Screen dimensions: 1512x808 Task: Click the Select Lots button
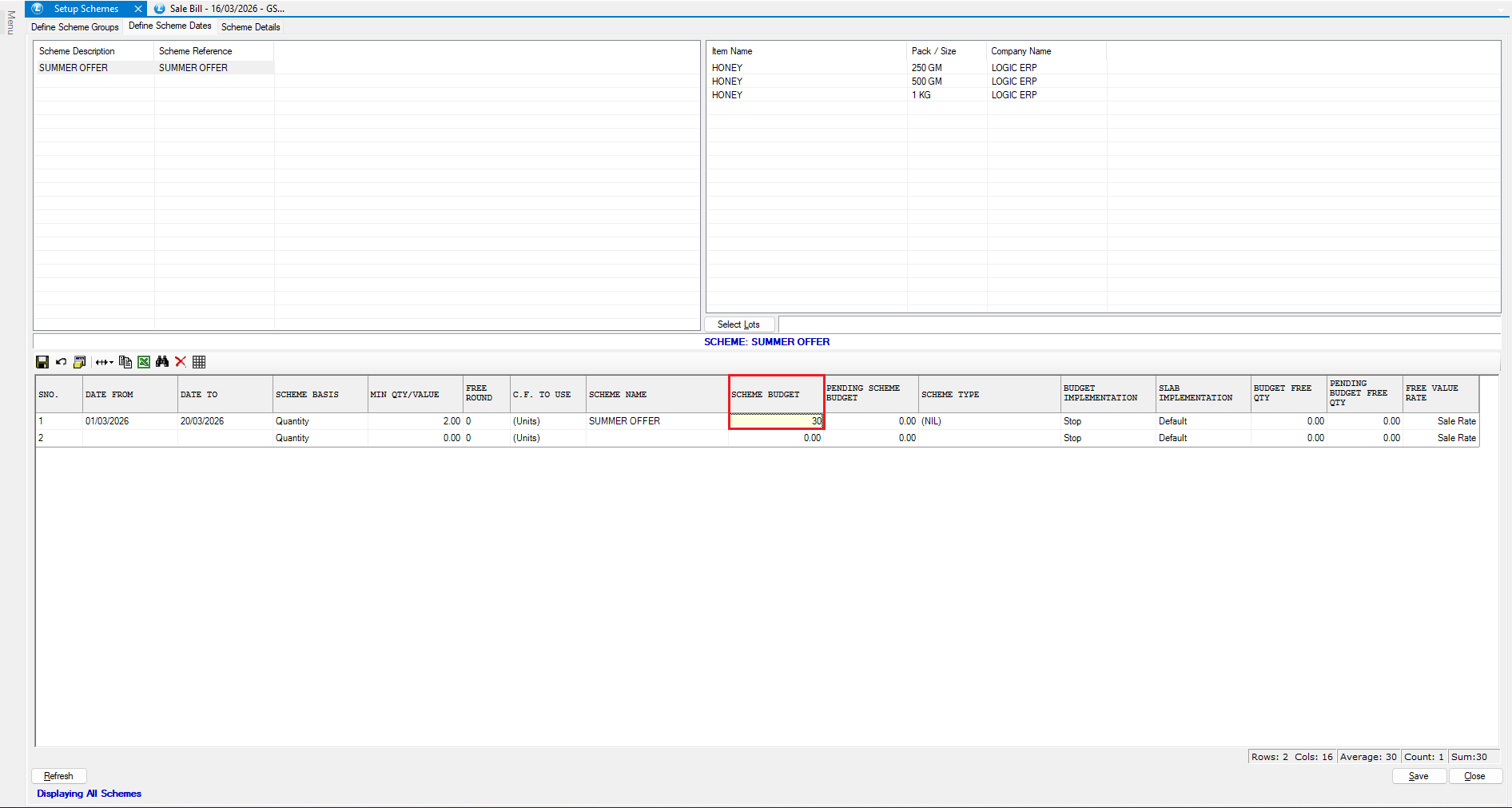[x=738, y=324]
